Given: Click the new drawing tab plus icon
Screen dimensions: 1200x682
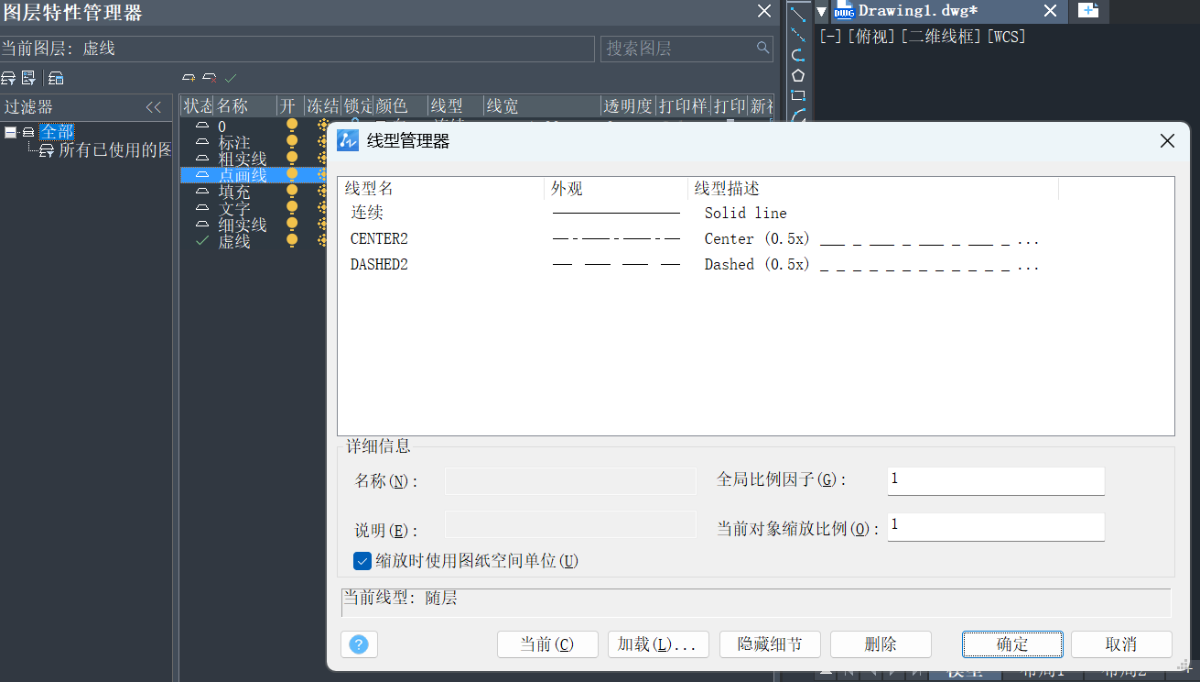Looking at the screenshot, I should (x=1088, y=11).
